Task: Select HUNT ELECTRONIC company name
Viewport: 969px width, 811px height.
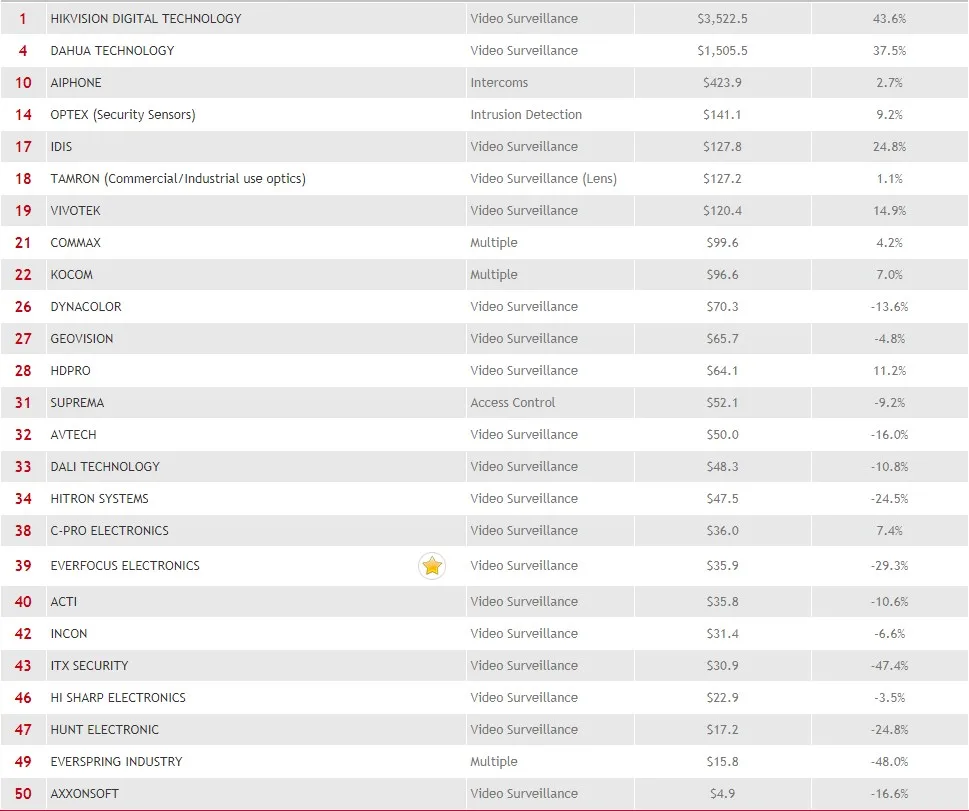Action: click(x=104, y=730)
